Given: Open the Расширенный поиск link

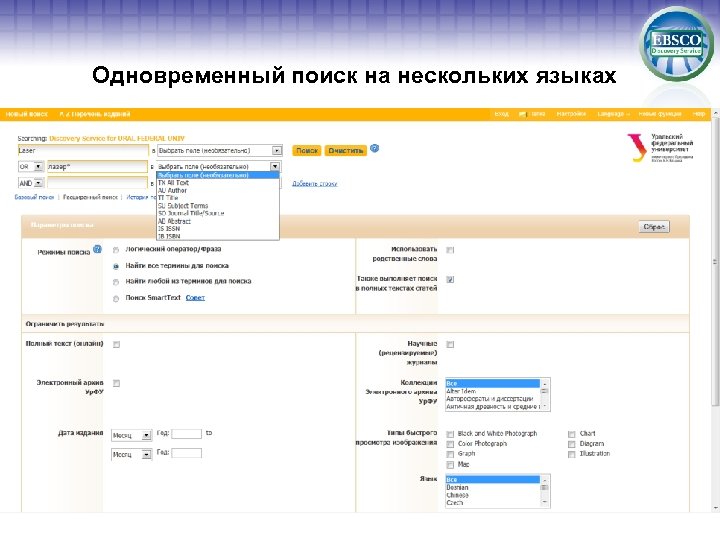Looking at the screenshot, I should point(90,197).
